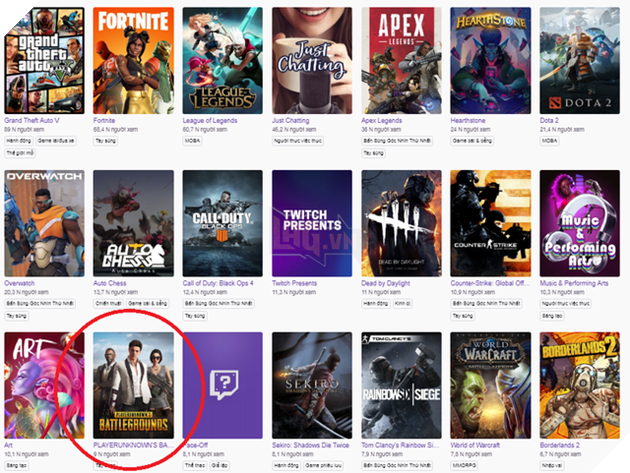Screen dimensions: 630x473
Task: Select Chiến thuật tag under Auto Chess
Action: (108, 303)
